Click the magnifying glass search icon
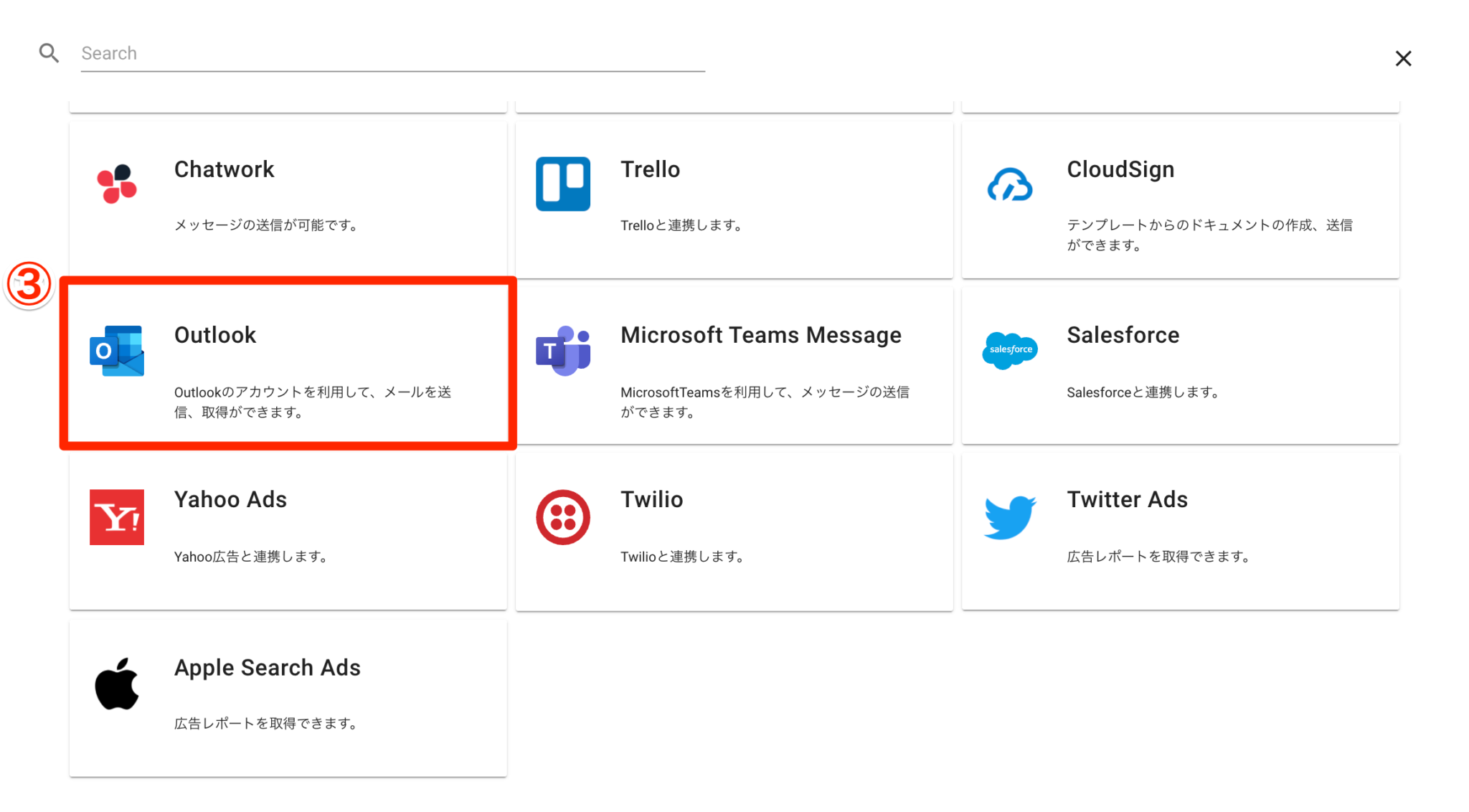The image size is (1469, 812). 49,53
